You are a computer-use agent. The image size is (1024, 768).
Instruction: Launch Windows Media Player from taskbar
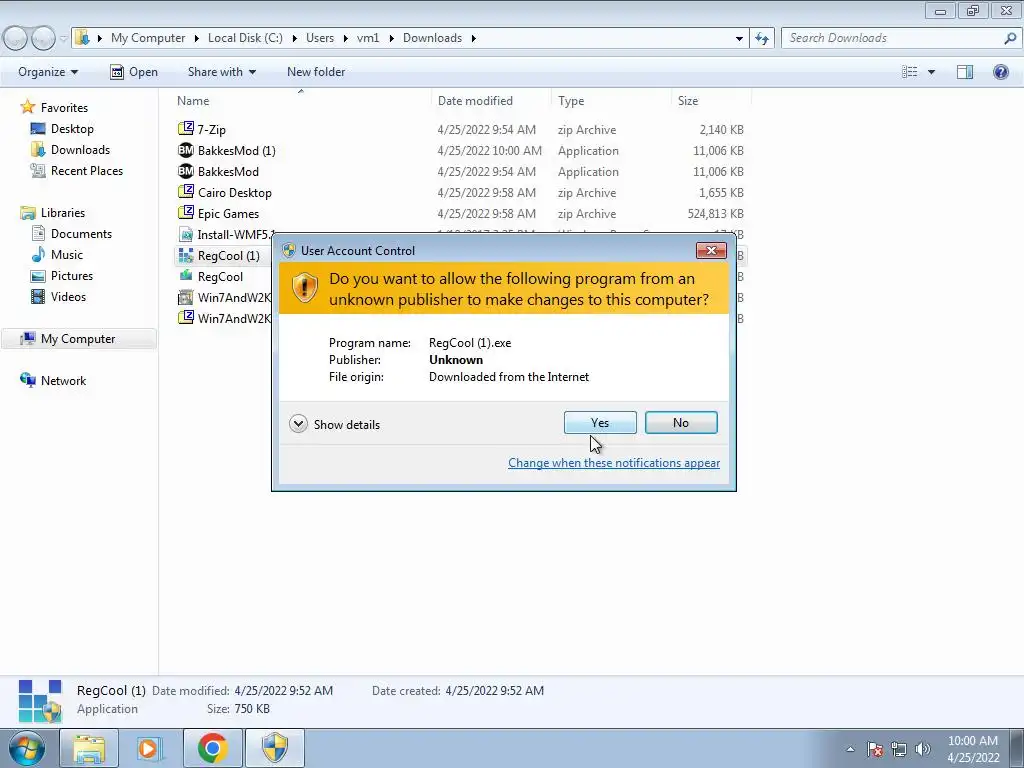tap(150, 748)
